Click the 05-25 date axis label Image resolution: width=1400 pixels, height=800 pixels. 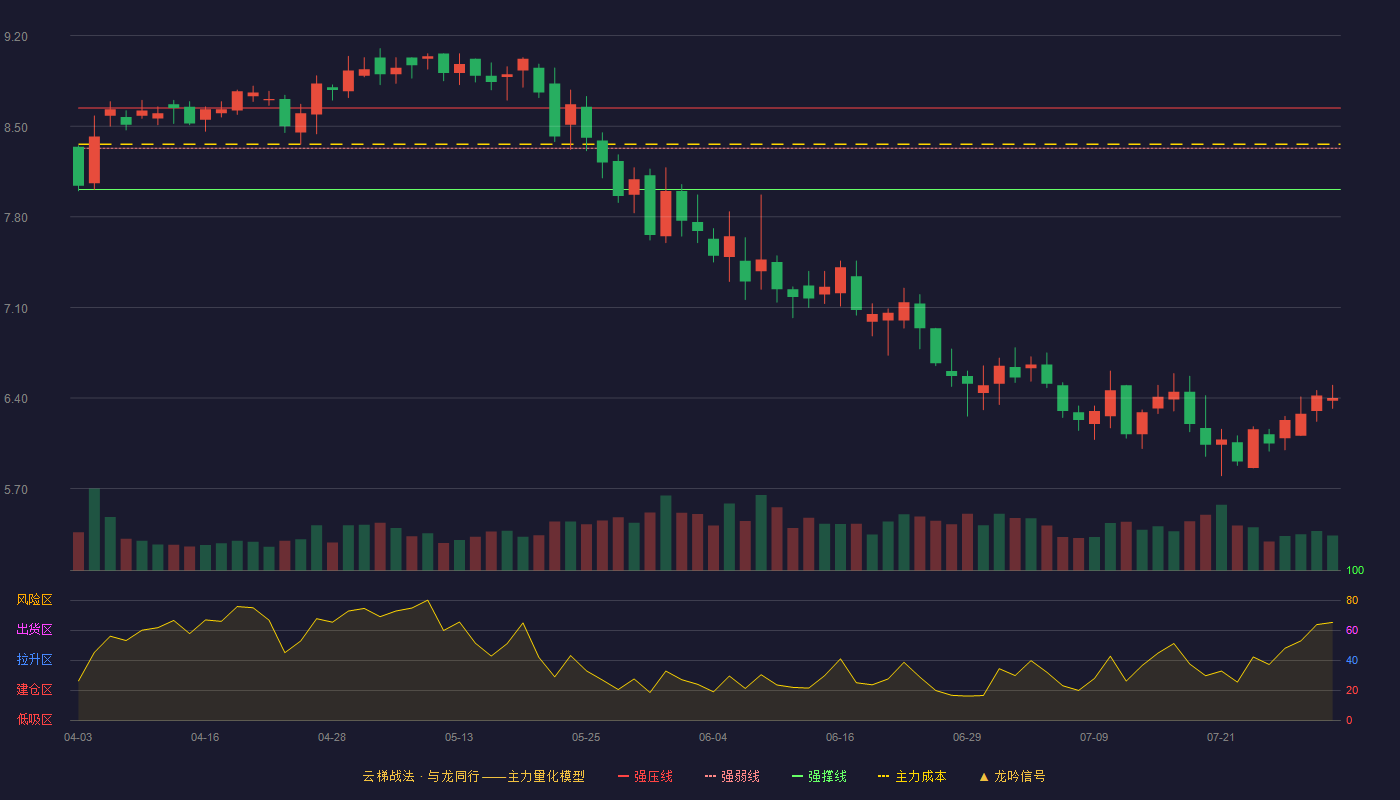tap(586, 737)
